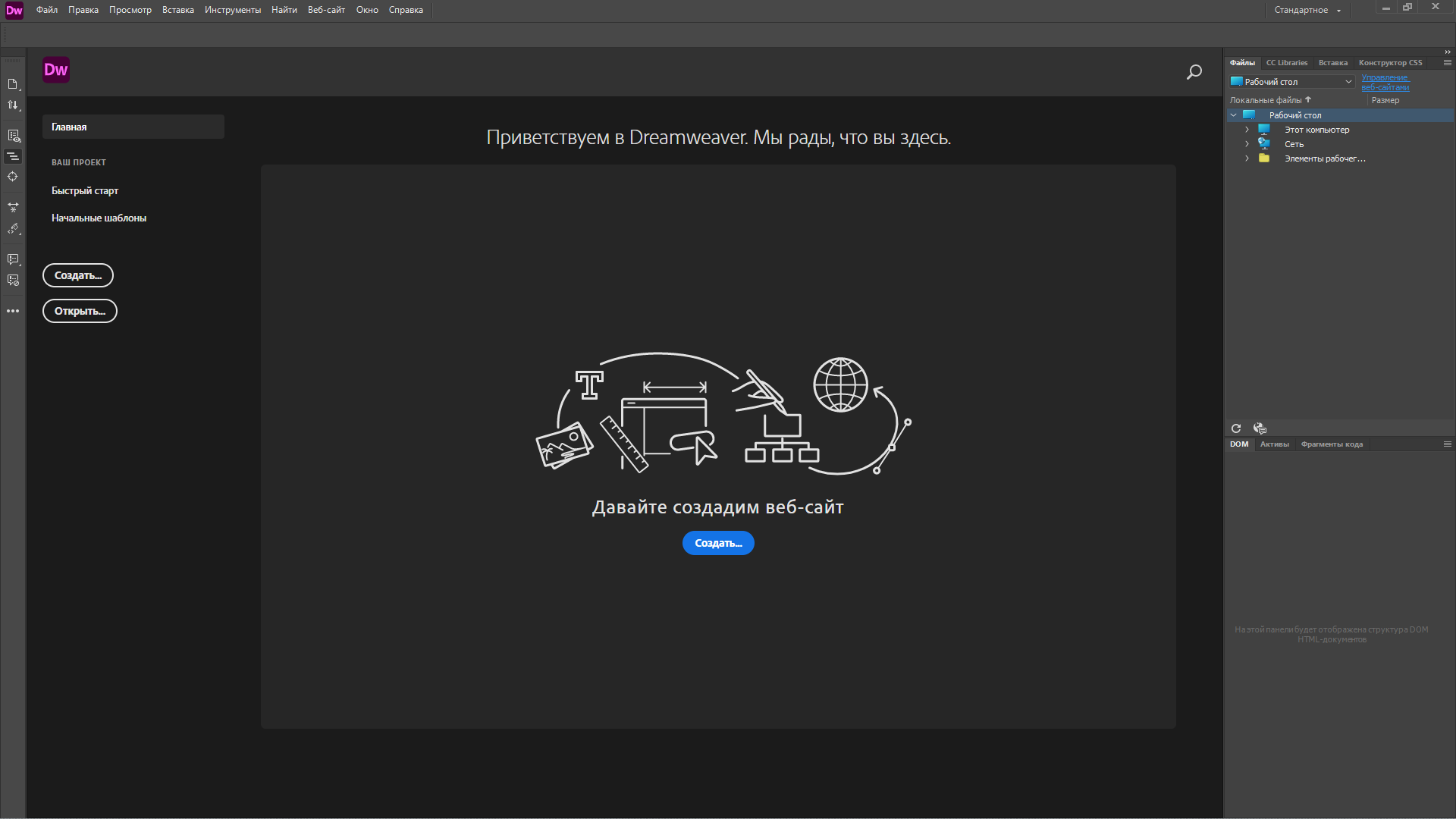
Task: Click the Открыть... button
Action: pos(80,311)
